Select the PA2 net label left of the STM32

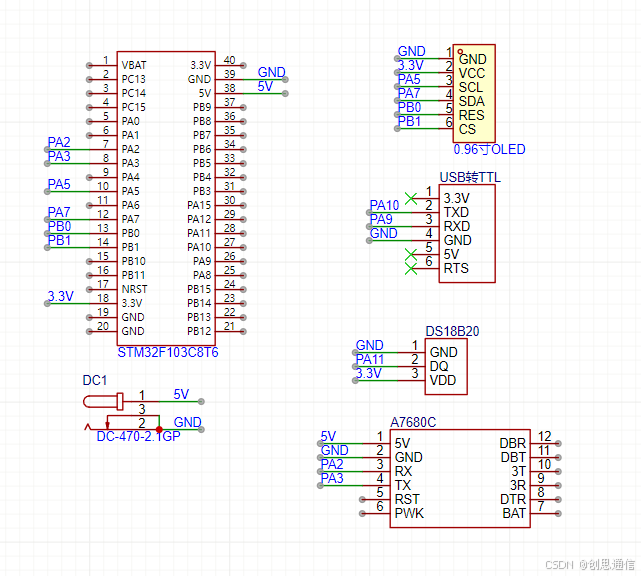pos(59,142)
